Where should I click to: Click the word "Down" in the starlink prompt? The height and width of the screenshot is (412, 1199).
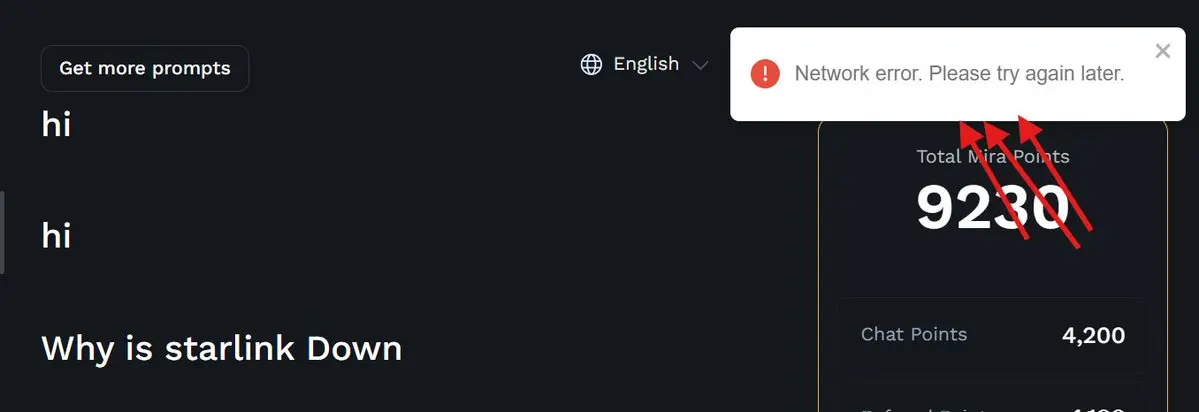click(x=354, y=348)
